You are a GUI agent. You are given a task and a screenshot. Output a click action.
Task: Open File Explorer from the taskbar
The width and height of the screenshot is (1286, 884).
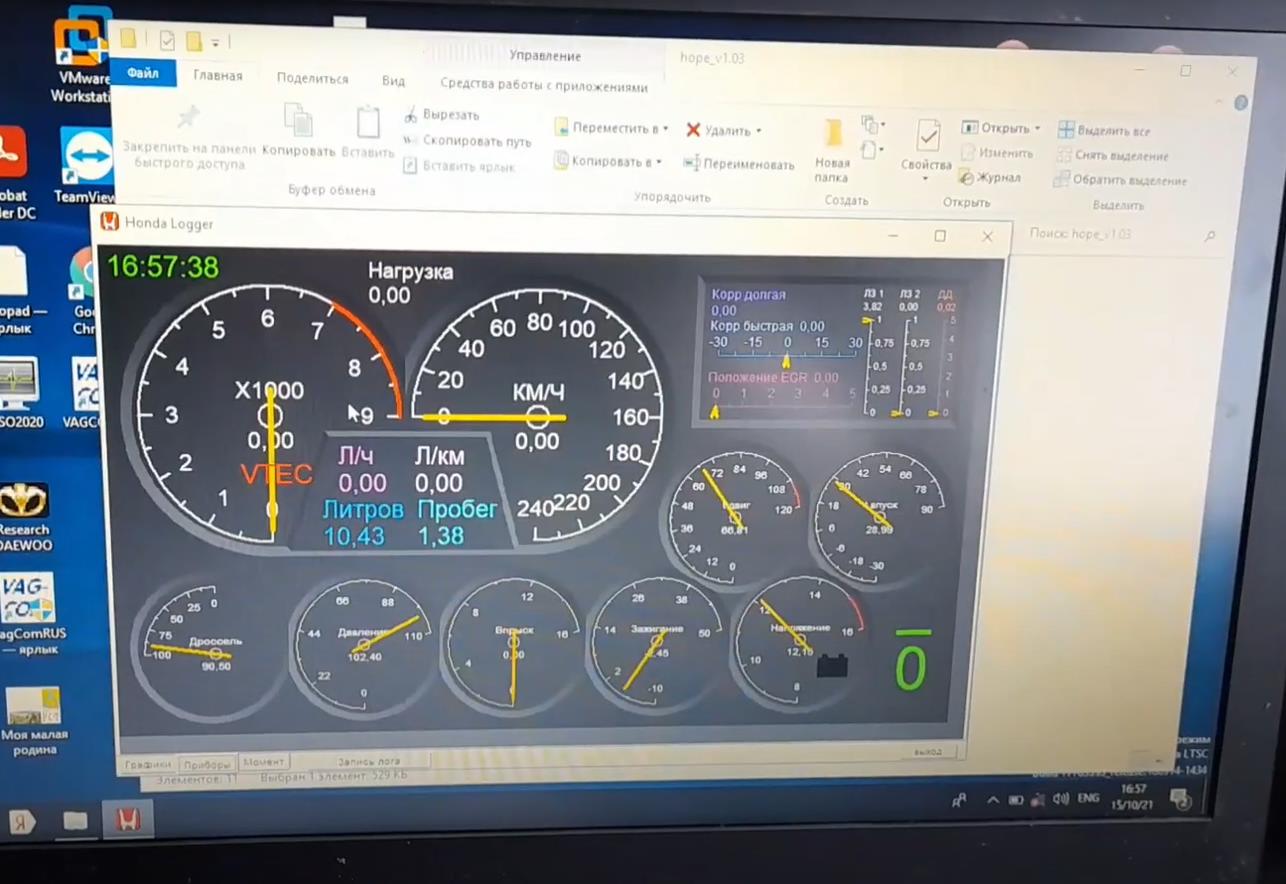75,821
